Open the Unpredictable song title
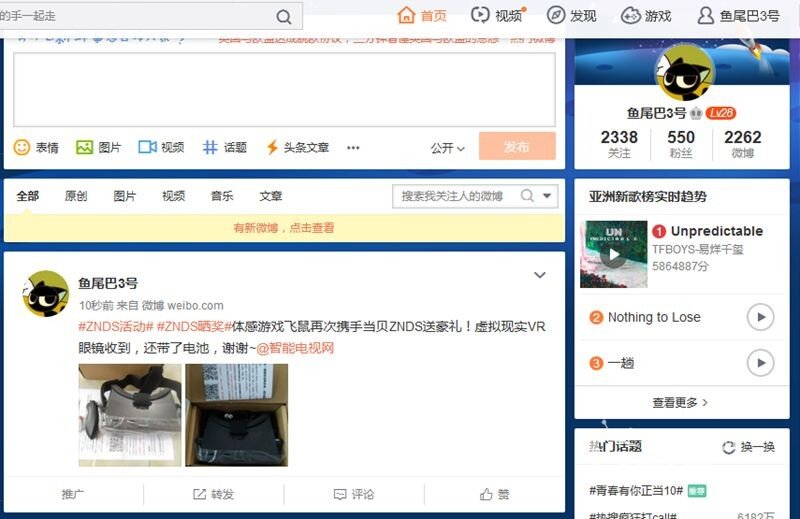Screen dimensions: 800x519 click(x=717, y=231)
